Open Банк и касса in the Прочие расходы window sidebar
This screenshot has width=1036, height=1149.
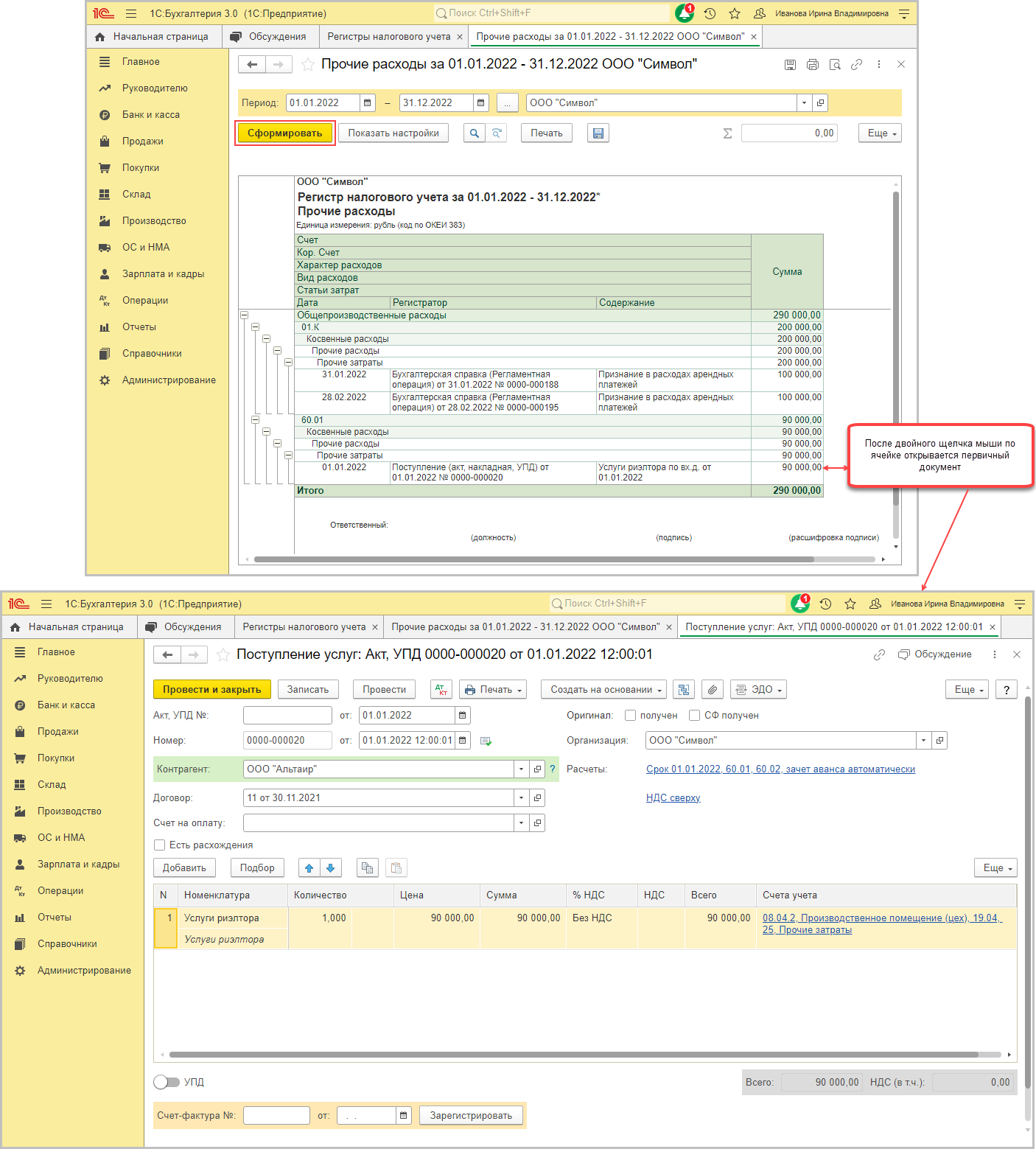pyautogui.click(x=151, y=115)
